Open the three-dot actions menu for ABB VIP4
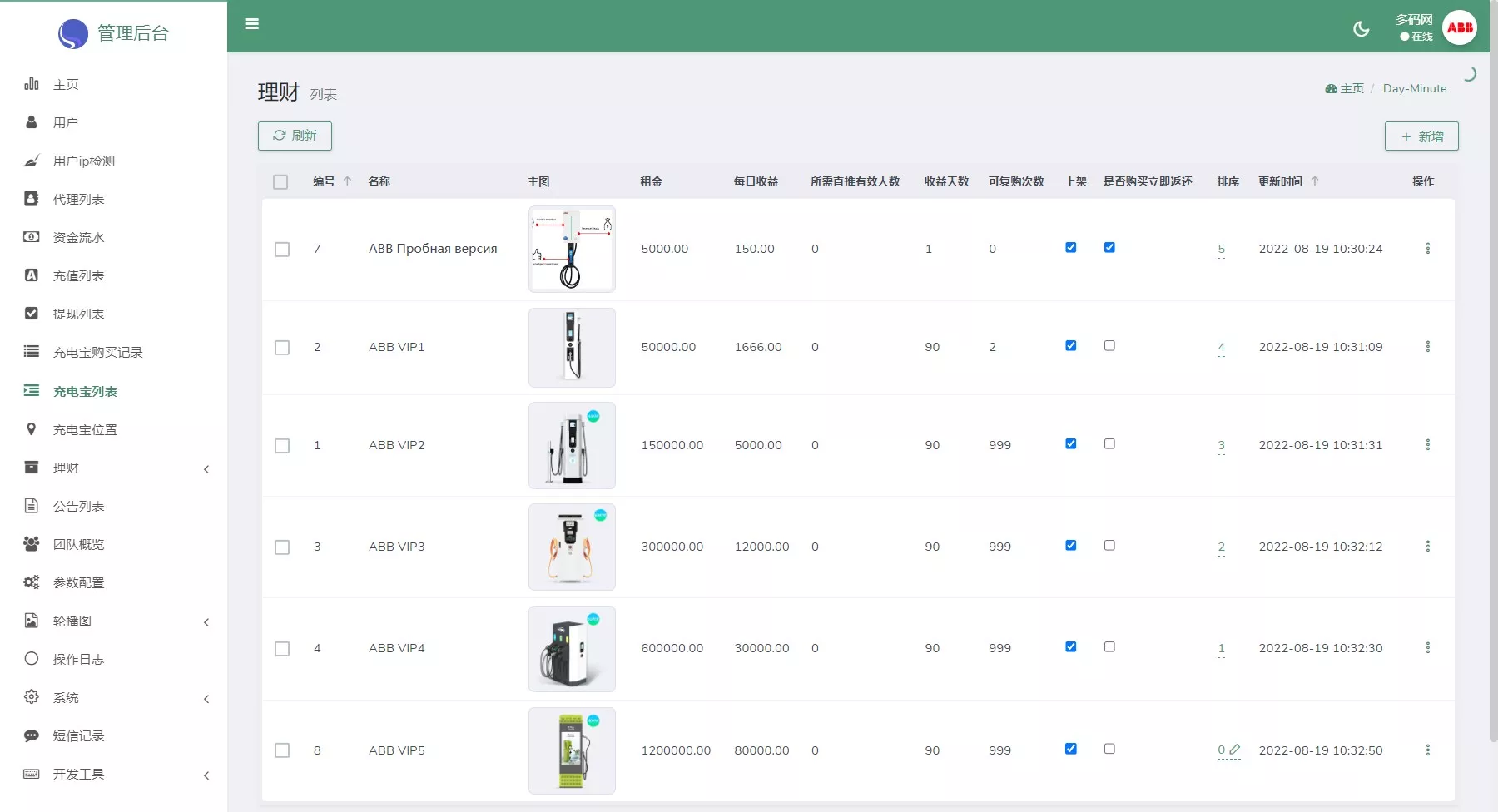Image resolution: width=1498 pixels, height=812 pixels. tap(1427, 648)
